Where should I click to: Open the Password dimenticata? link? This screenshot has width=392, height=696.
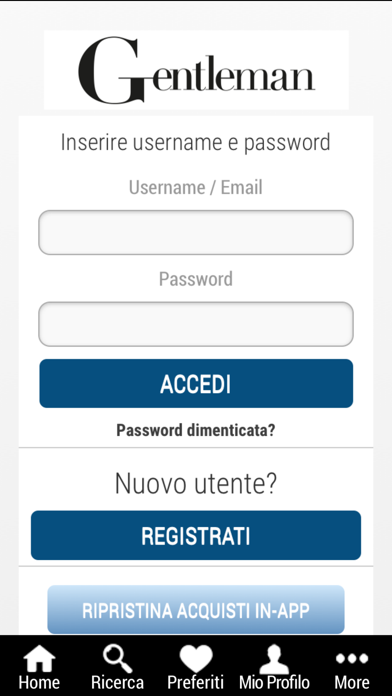tap(196, 430)
